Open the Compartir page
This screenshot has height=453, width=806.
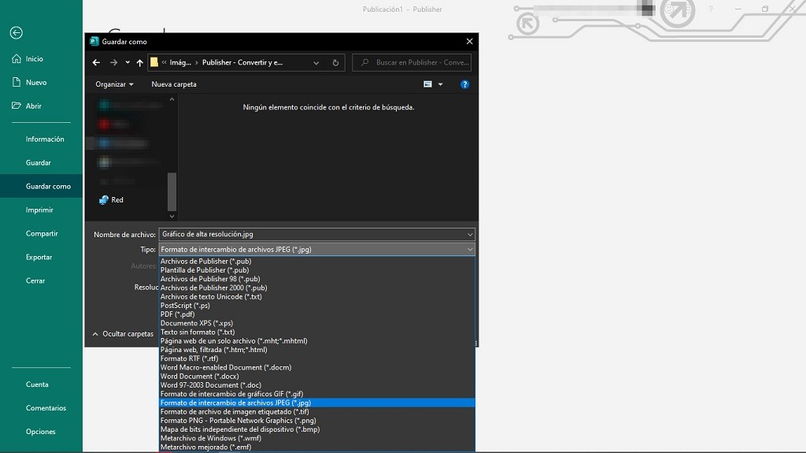pyautogui.click(x=41, y=233)
